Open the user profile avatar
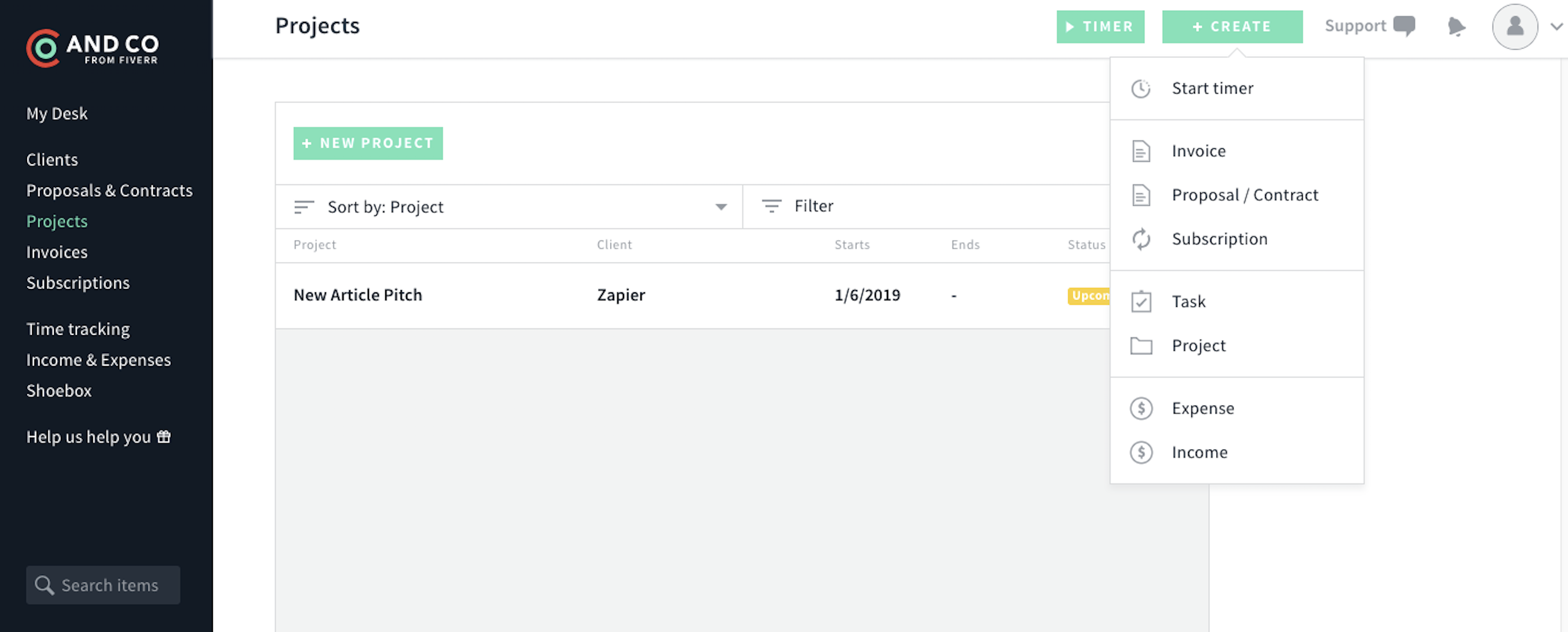Viewport: 1568px width, 632px height. [1514, 27]
